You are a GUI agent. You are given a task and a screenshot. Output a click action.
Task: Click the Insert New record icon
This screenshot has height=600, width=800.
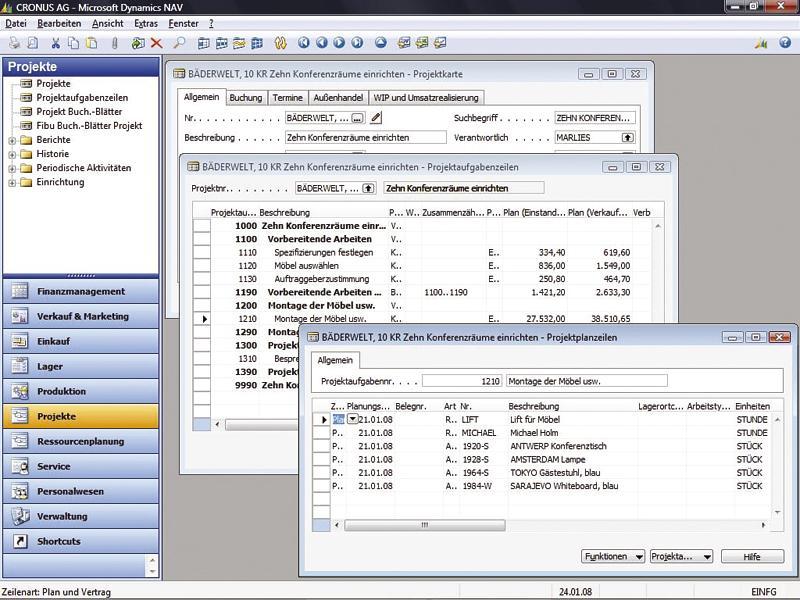click(x=138, y=43)
